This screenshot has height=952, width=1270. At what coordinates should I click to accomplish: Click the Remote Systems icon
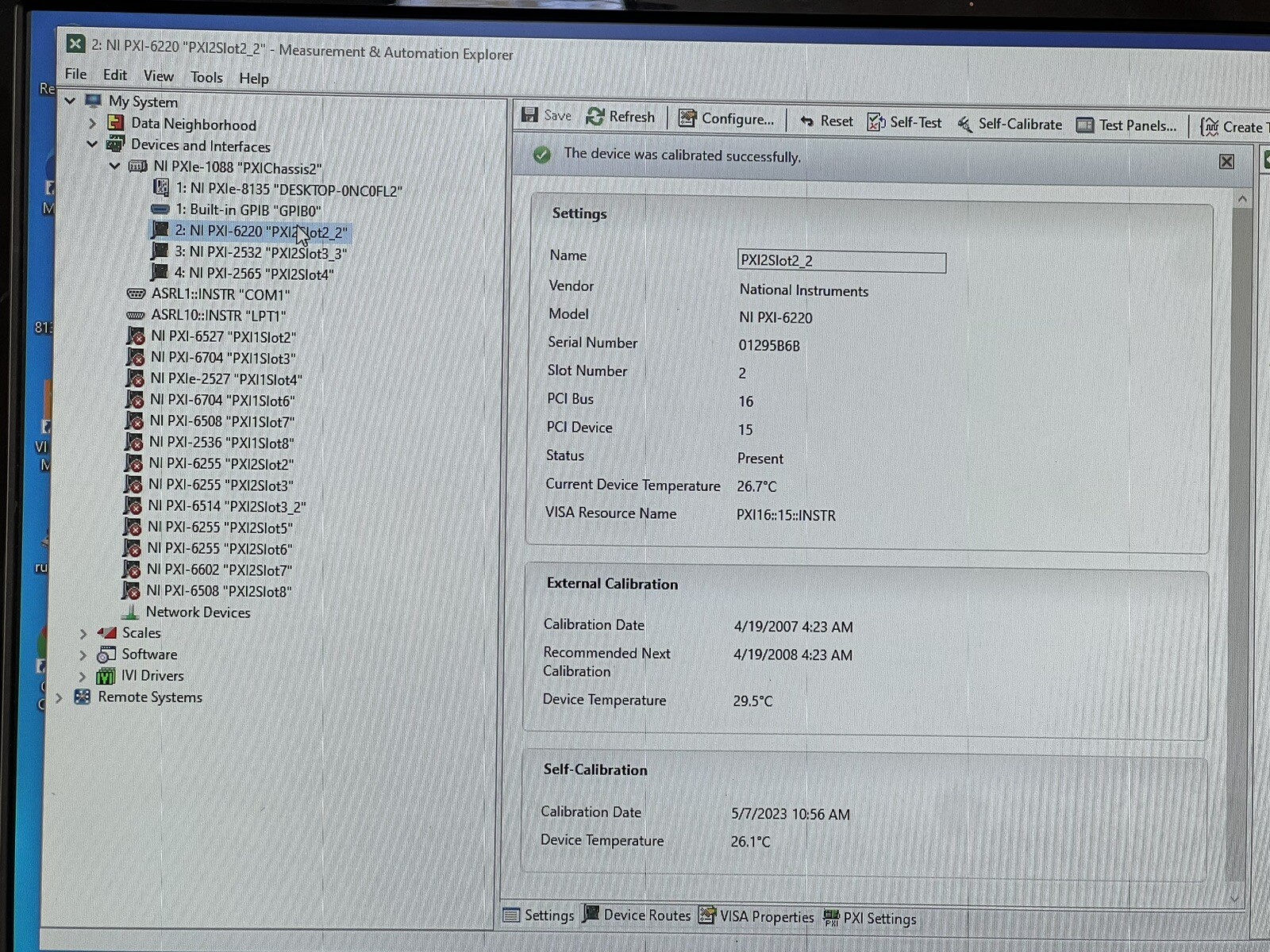click(83, 697)
